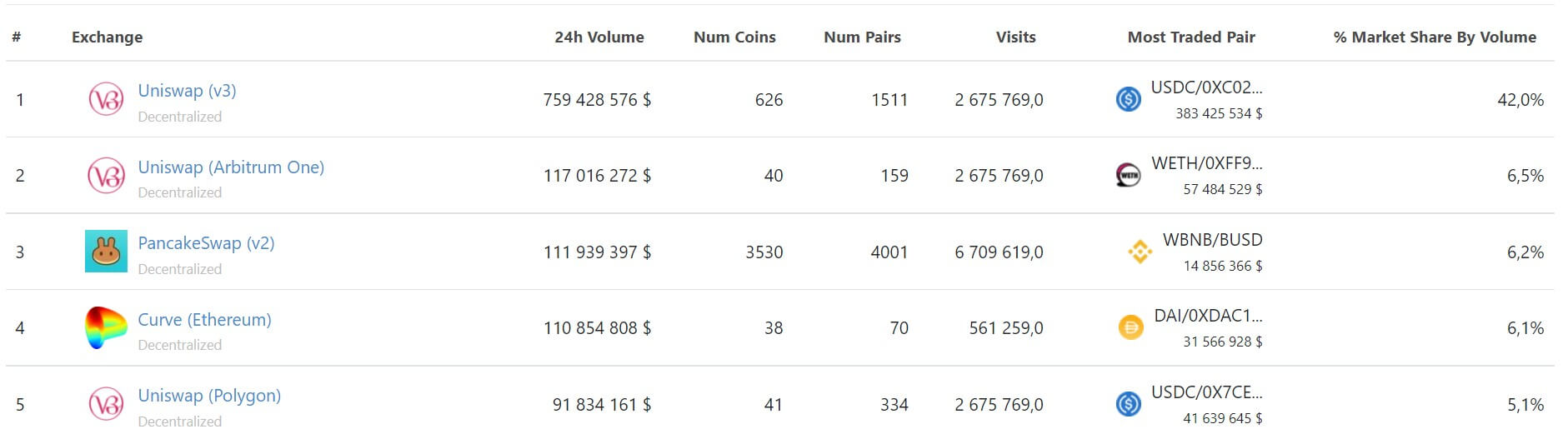Click the USDC icon in the Uniswap (Polygon) row
1568x439 pixels.
tap(1128, 404)
